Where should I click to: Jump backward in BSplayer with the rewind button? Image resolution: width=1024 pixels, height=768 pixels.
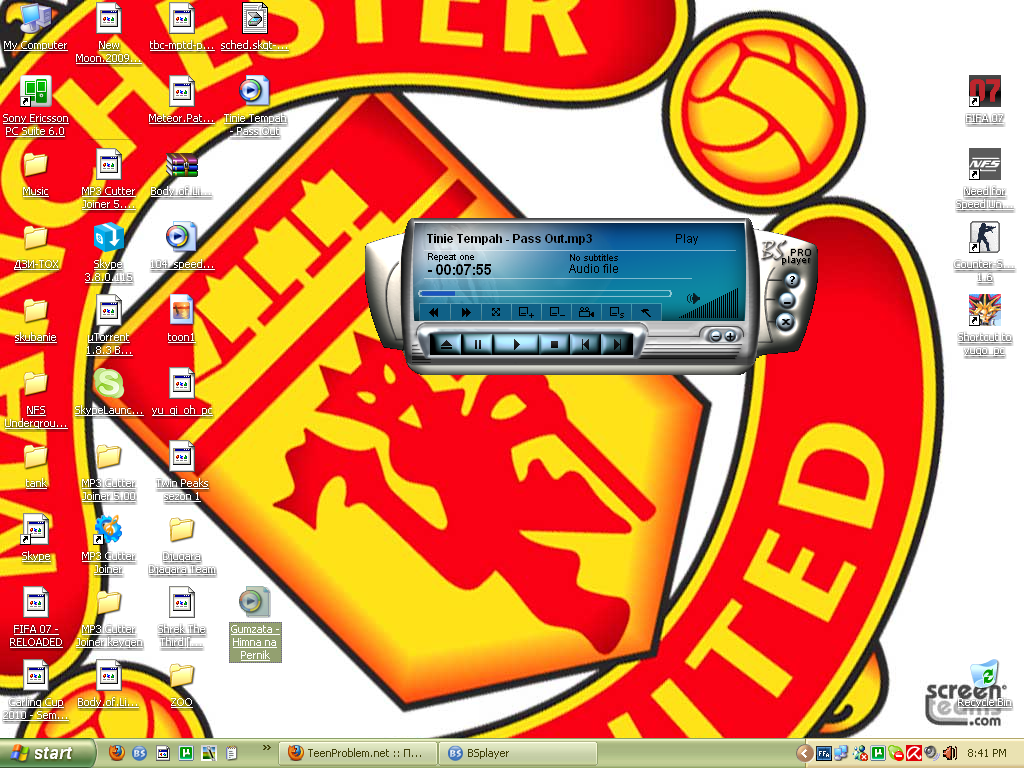coord(434,313)
